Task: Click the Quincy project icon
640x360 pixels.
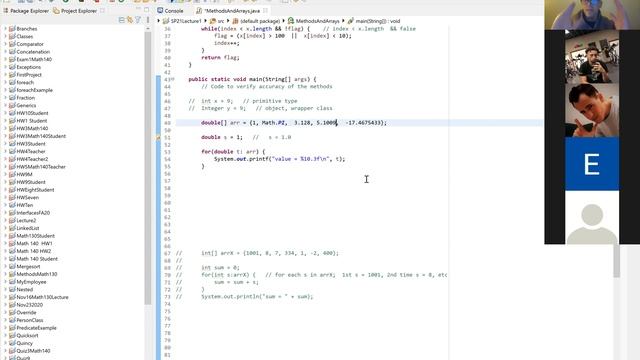Action: tap(12, 343)
